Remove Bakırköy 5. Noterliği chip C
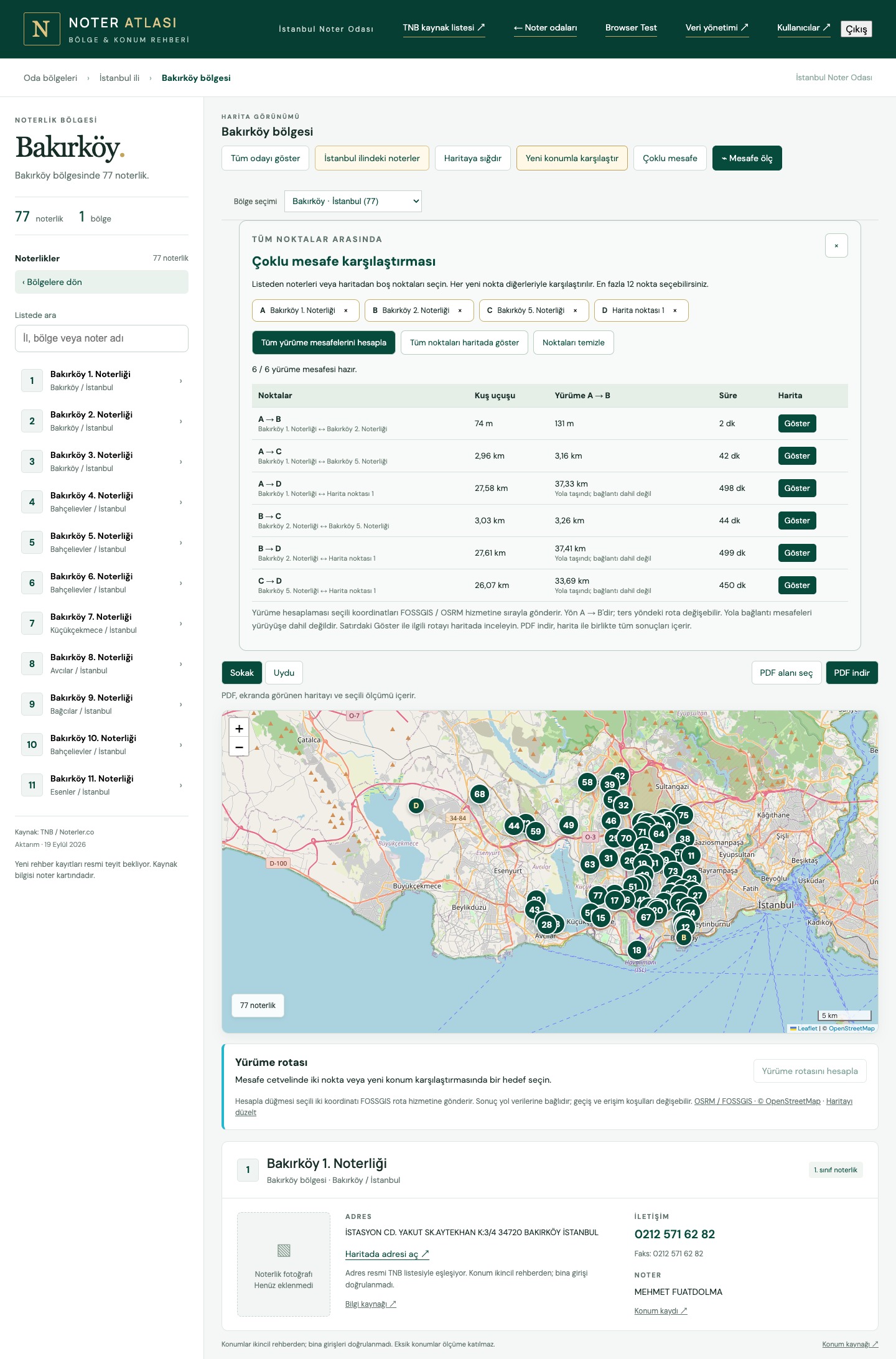Image resolution: width=896 pixels, height=1359 pixels. [575, 311]
